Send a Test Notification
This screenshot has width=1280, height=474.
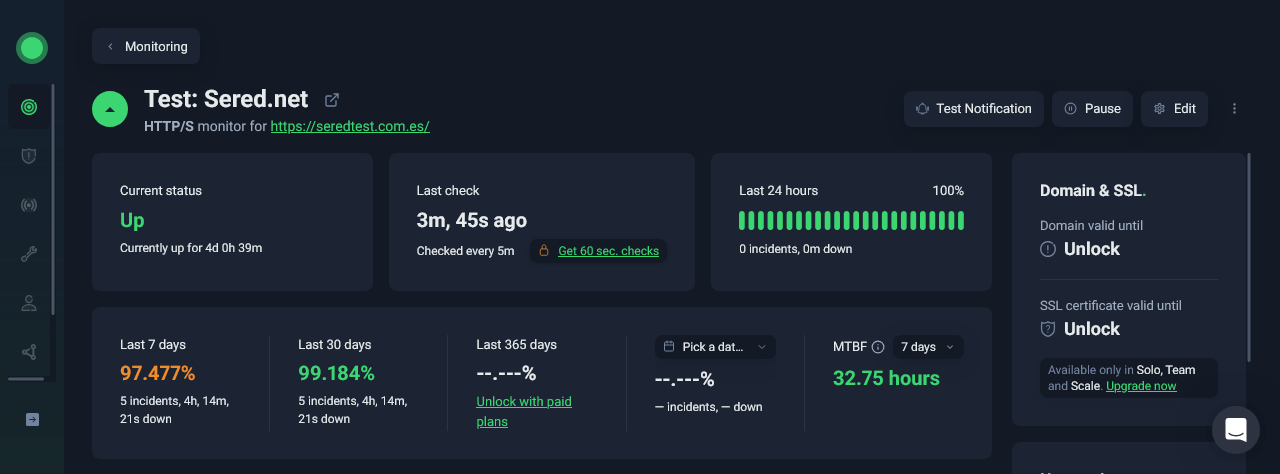974,109
